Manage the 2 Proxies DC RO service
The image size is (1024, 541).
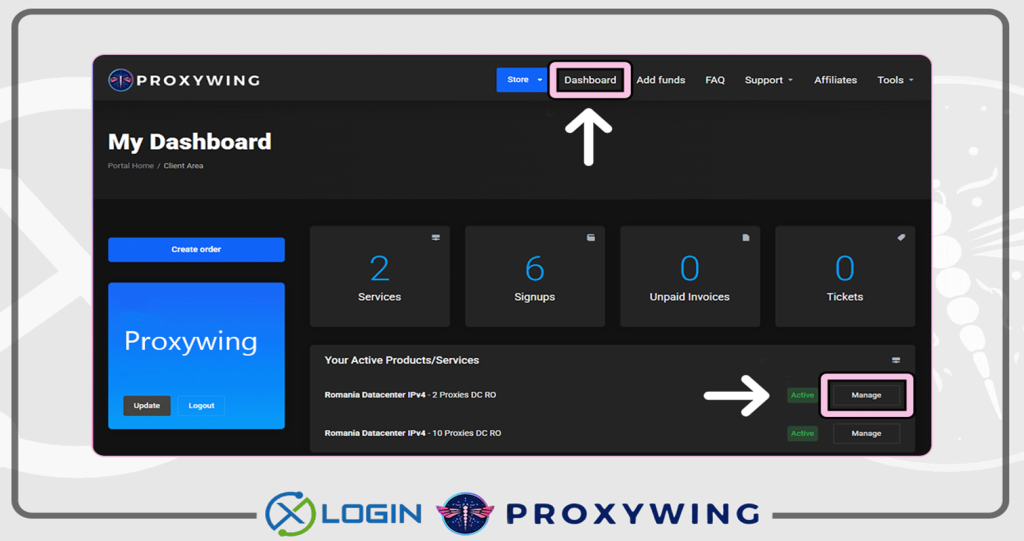click(x=867, y=395)
